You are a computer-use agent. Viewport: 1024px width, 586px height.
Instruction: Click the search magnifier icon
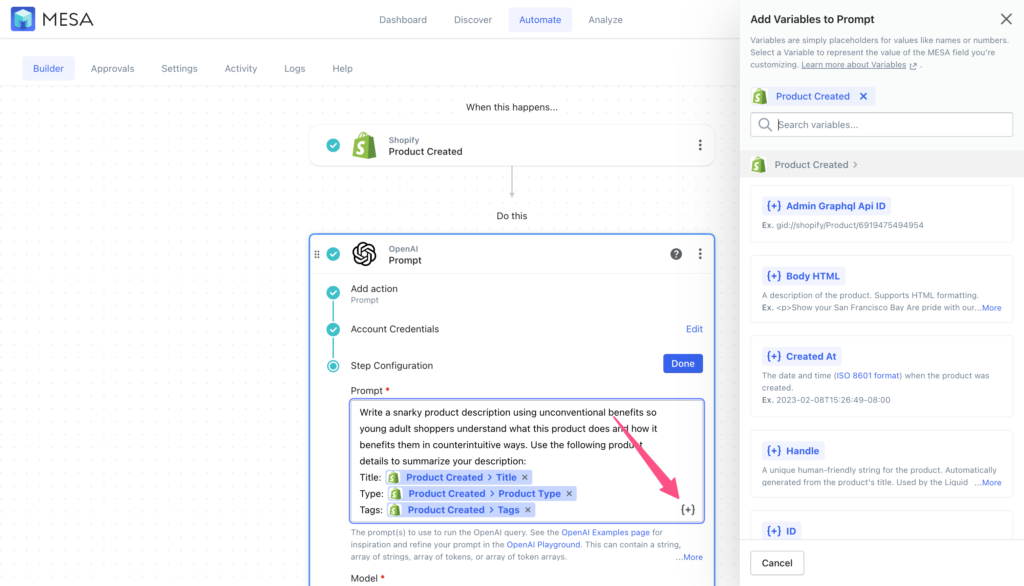point(765,124)
